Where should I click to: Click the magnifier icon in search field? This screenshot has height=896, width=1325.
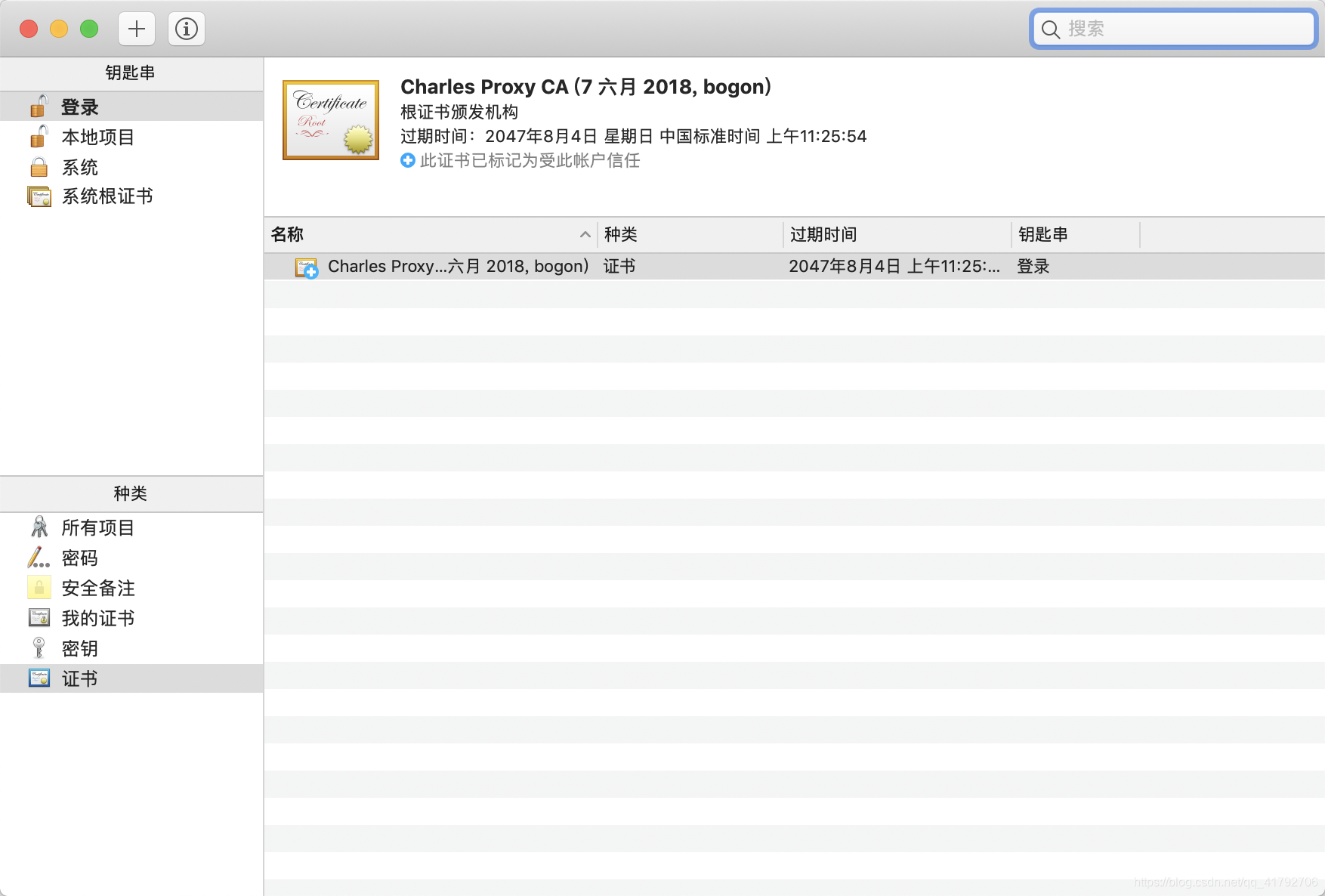(x=1050, y=29)
